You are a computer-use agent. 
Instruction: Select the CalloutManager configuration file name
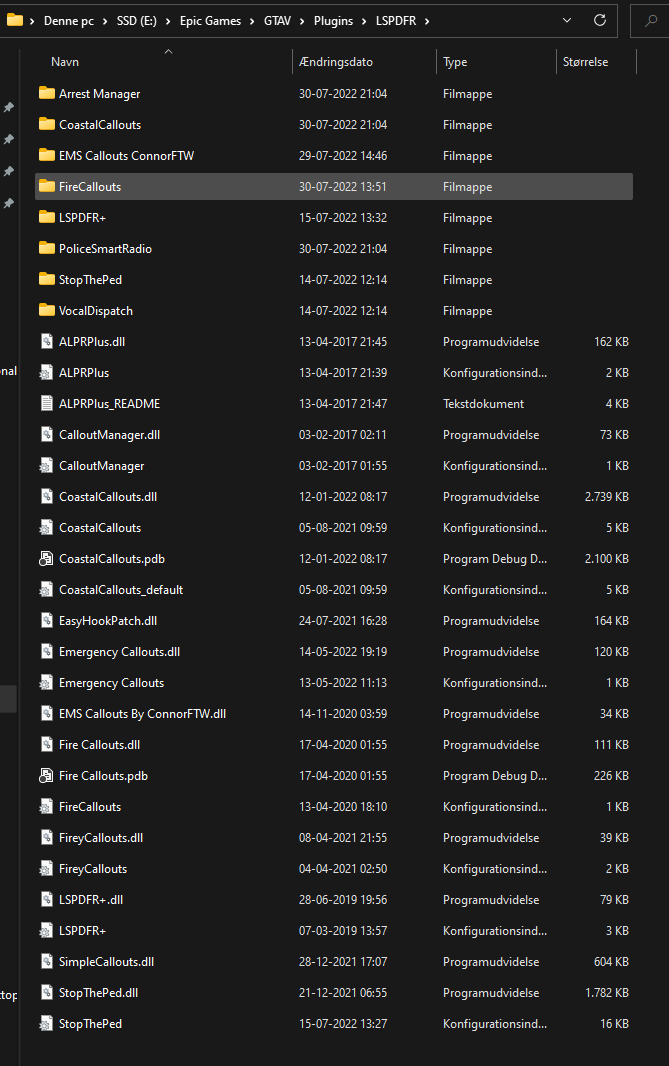coord(101,466)
